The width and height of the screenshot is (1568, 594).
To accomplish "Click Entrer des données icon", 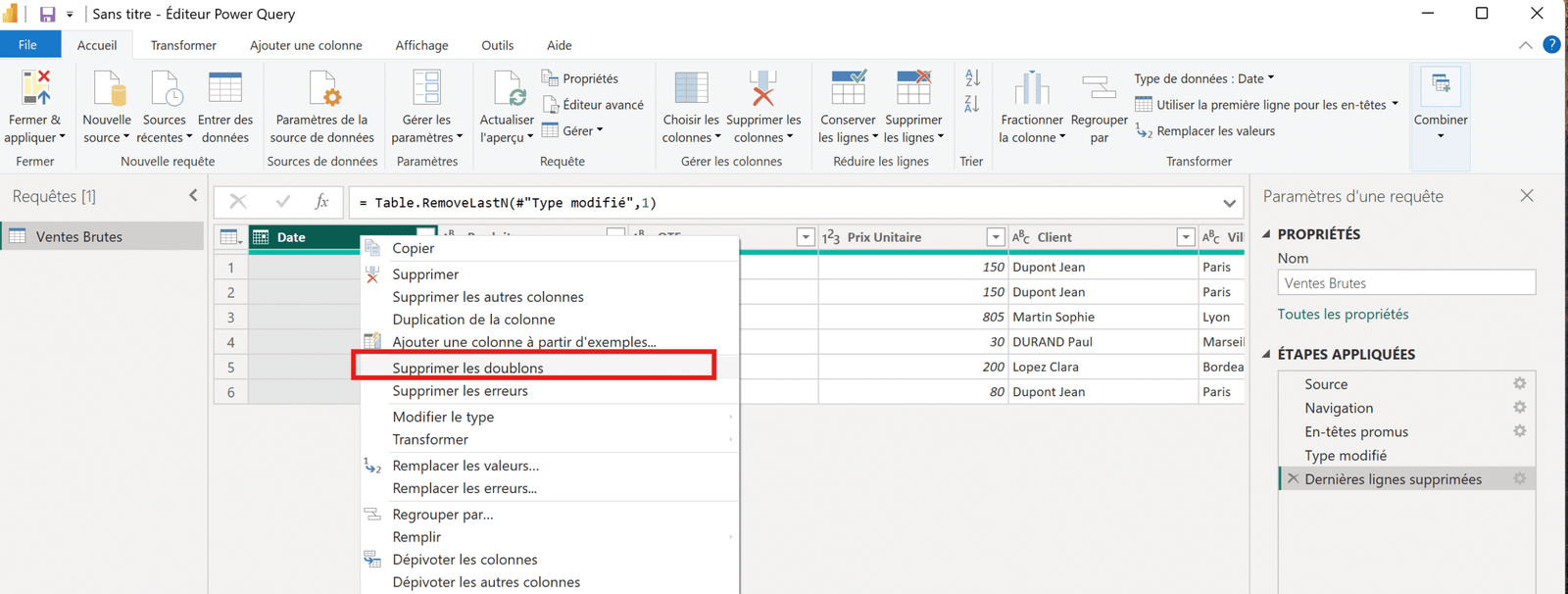I will click(x=225, y=88).
